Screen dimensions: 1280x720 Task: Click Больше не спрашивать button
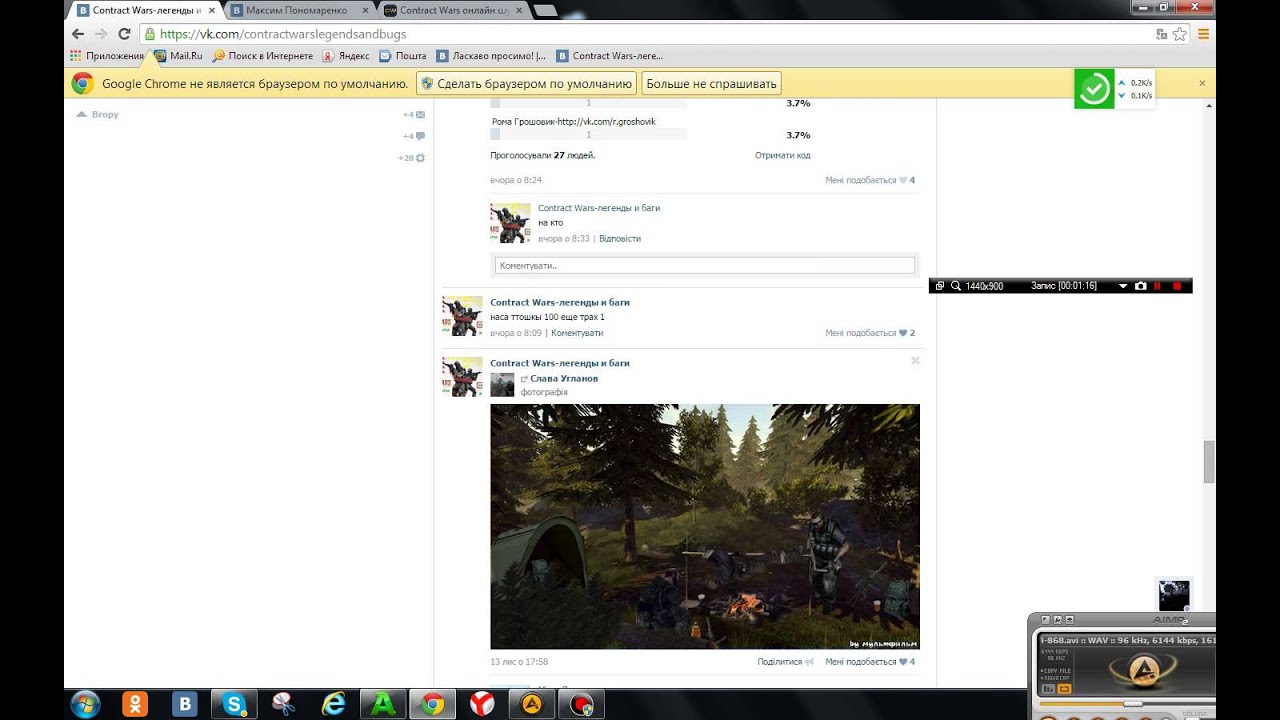(711, 84)
